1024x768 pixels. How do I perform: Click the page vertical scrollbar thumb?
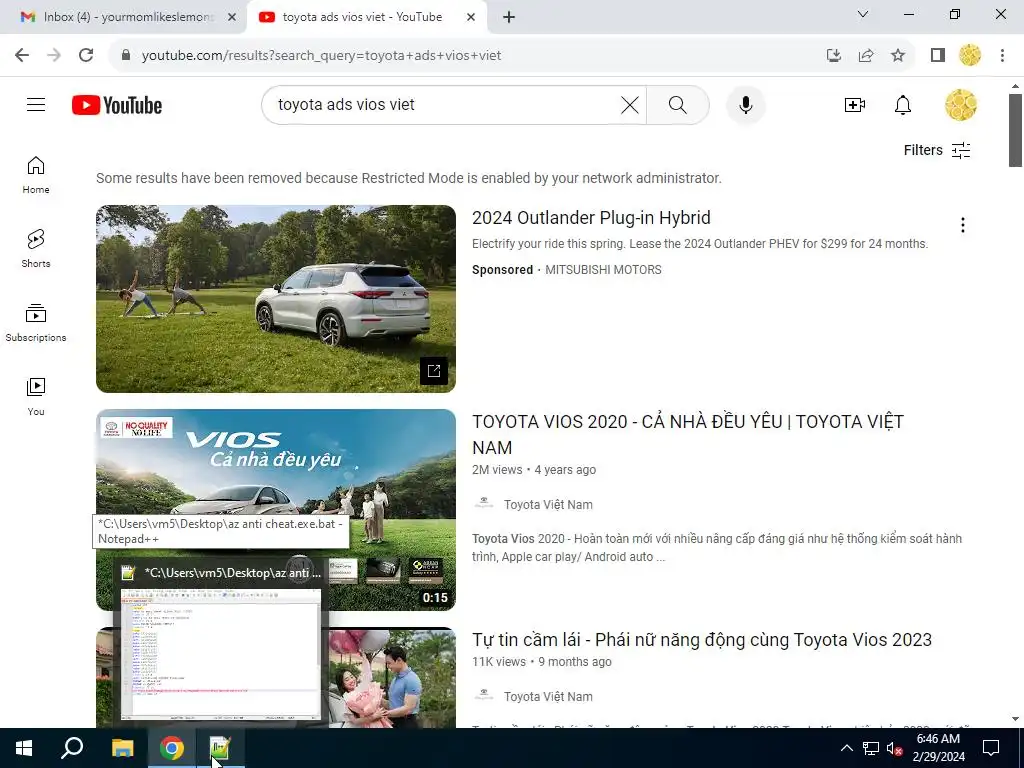pyautogui.click(x=1015, y=130)
